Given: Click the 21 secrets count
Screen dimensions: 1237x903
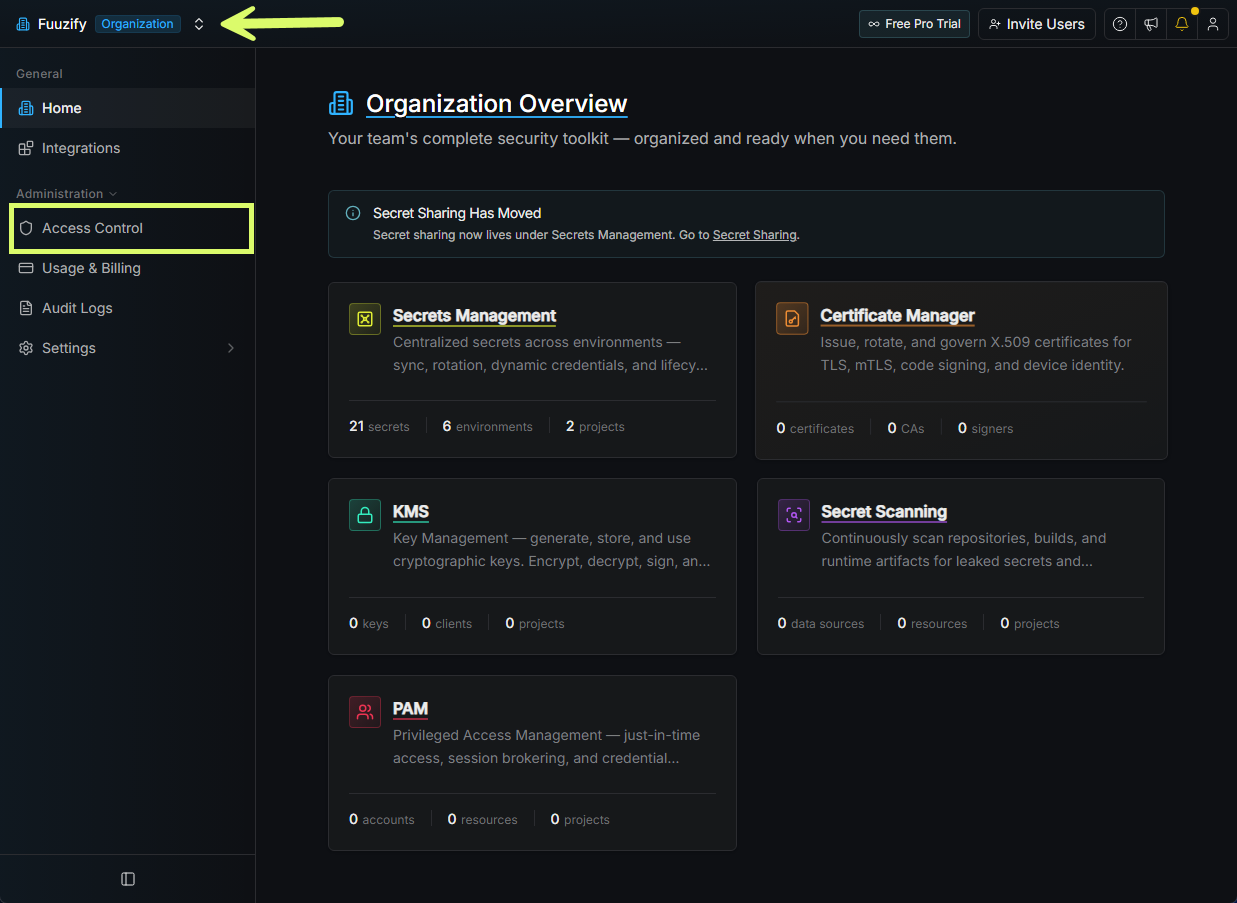Looking at the screenshot, I should click(x=379, y=427).
